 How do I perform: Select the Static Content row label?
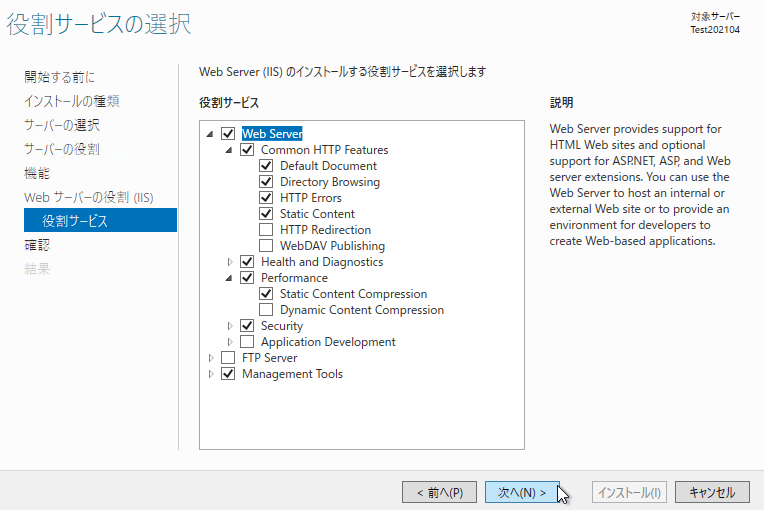(317, 213)
